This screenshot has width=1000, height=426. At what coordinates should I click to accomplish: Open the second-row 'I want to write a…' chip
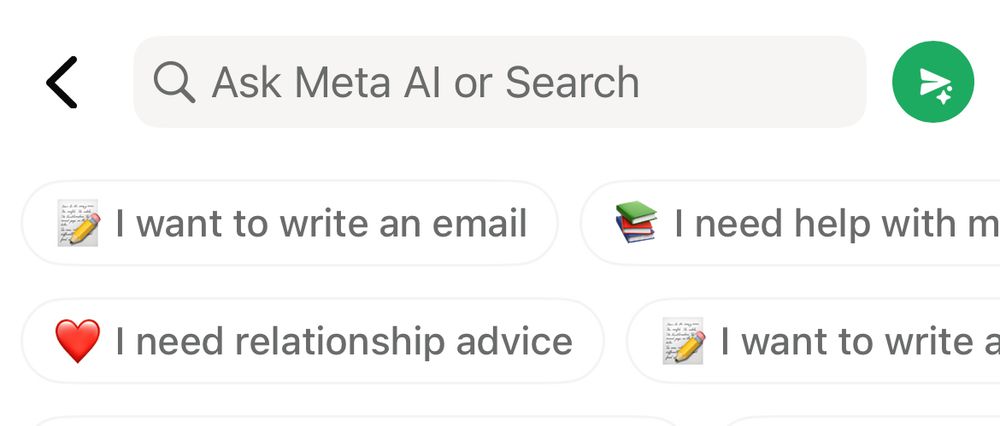click(813, 341)
